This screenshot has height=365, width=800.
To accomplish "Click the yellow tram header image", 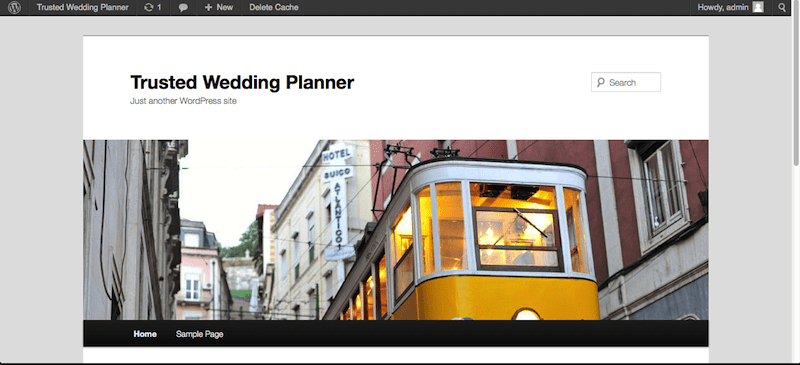I will coord(396,230).
